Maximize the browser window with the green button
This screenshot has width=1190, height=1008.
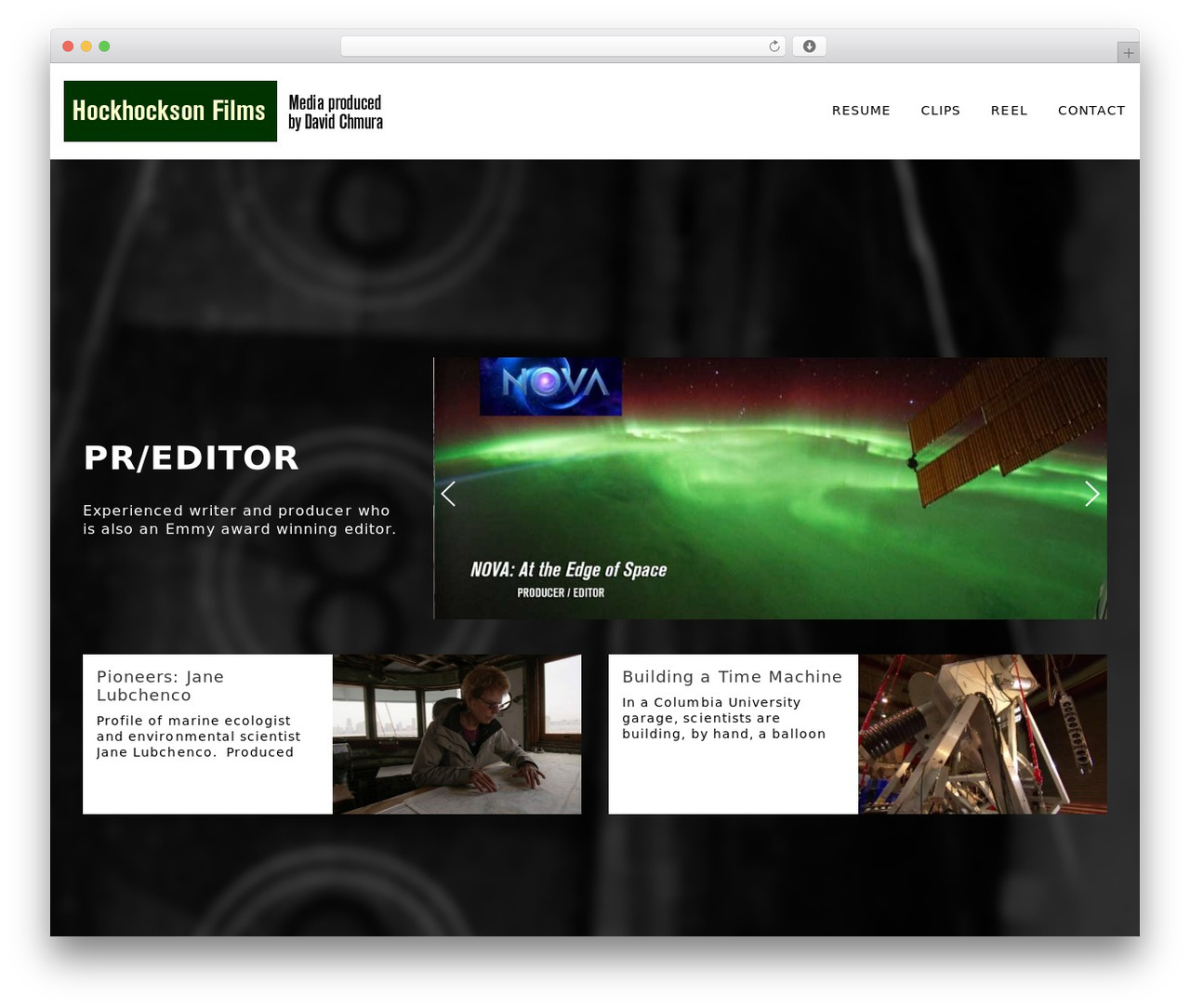tap(104, 46)
